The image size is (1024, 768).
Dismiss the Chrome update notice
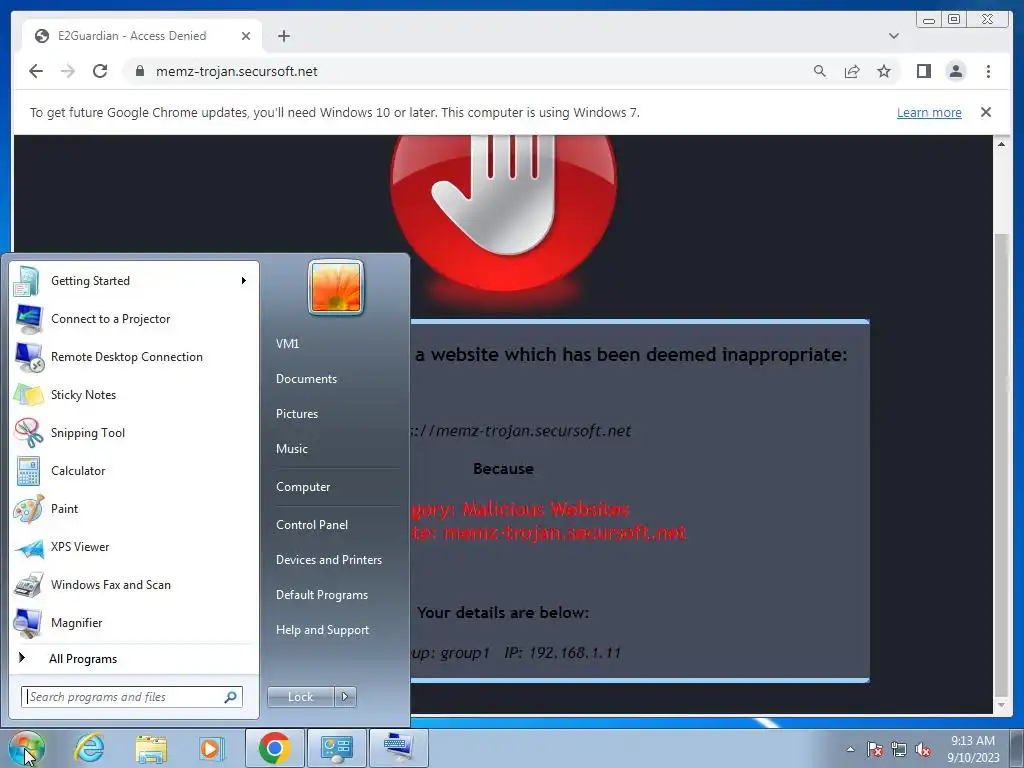click(x=986, y=112)
